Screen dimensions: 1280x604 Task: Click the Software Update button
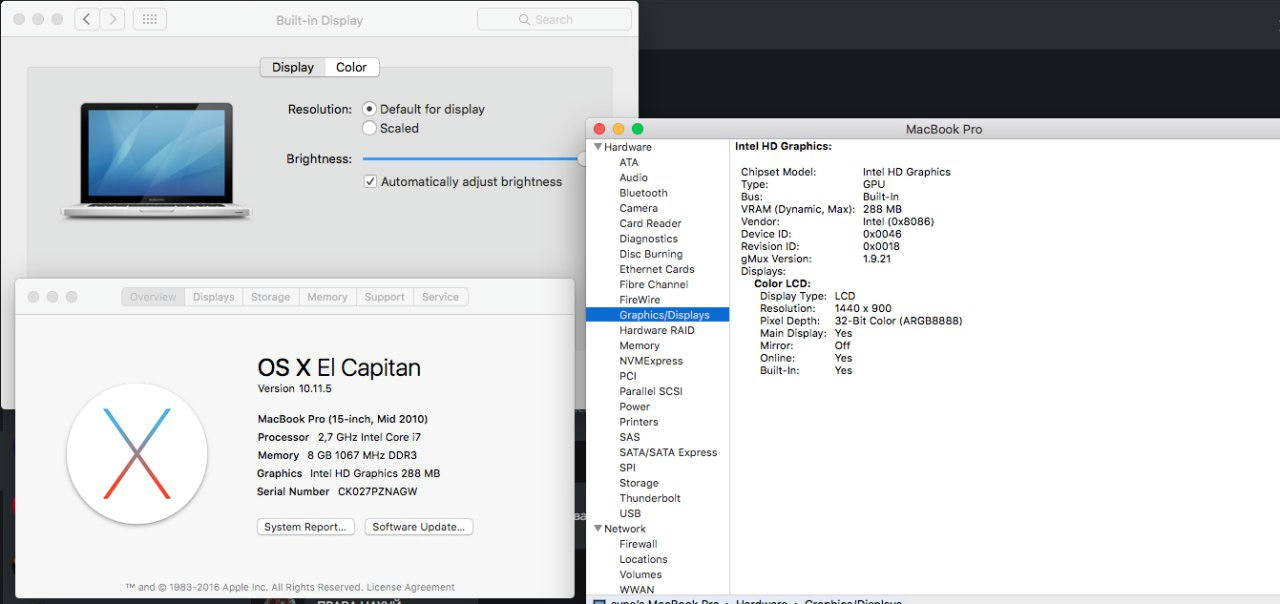coord(418,527)
